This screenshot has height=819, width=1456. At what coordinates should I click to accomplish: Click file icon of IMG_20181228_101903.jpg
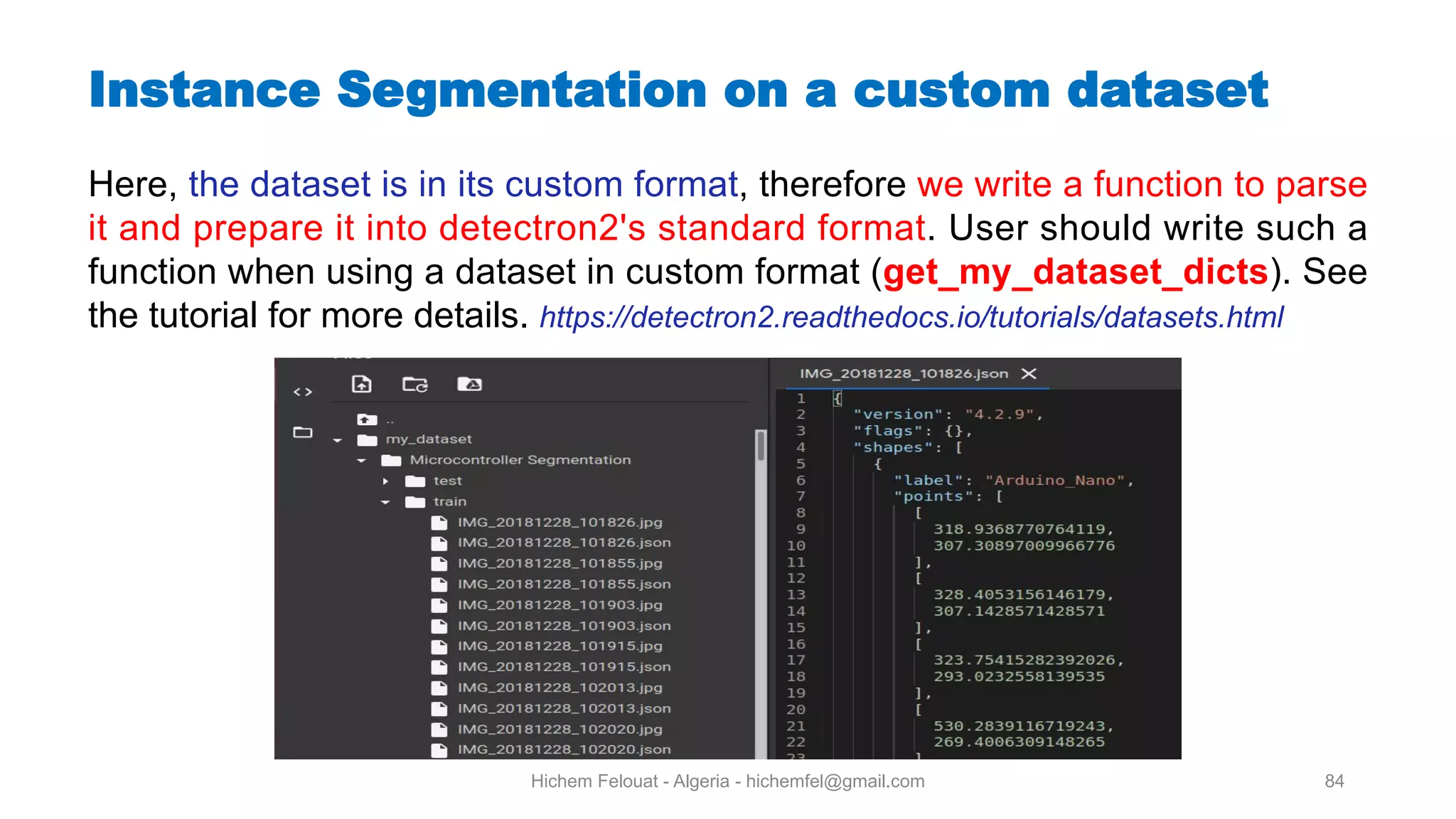pyautogui.click(x=439, y=606)
